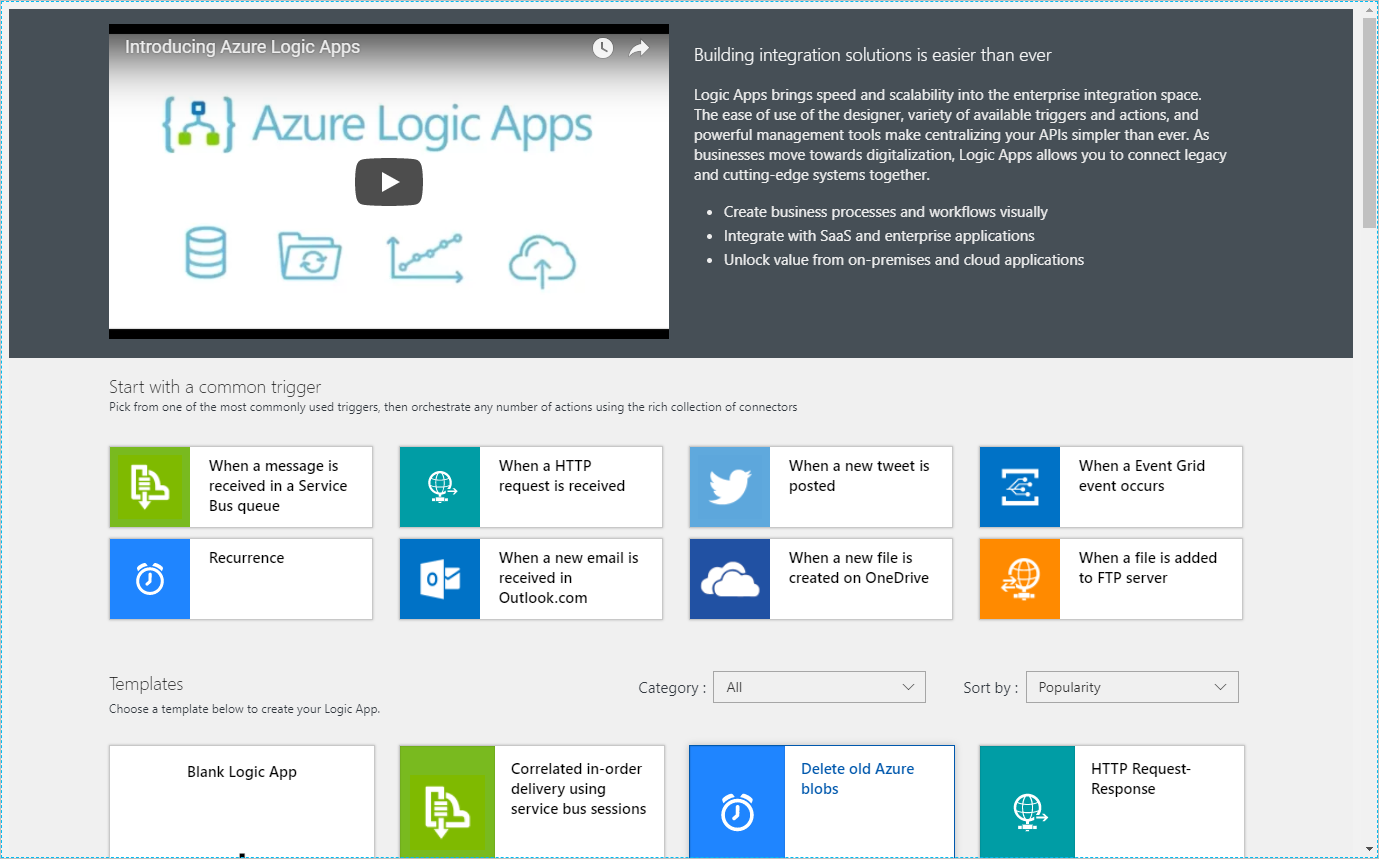Click the video title 'Introducing Azure Logic Apps'
Viewport: 1379px width, 859px height.
click(243, 47)
